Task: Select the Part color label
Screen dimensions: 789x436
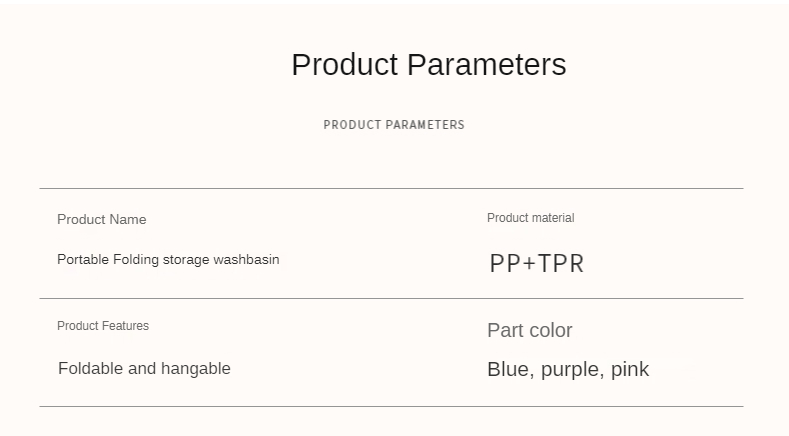Action: coord(529,331)
